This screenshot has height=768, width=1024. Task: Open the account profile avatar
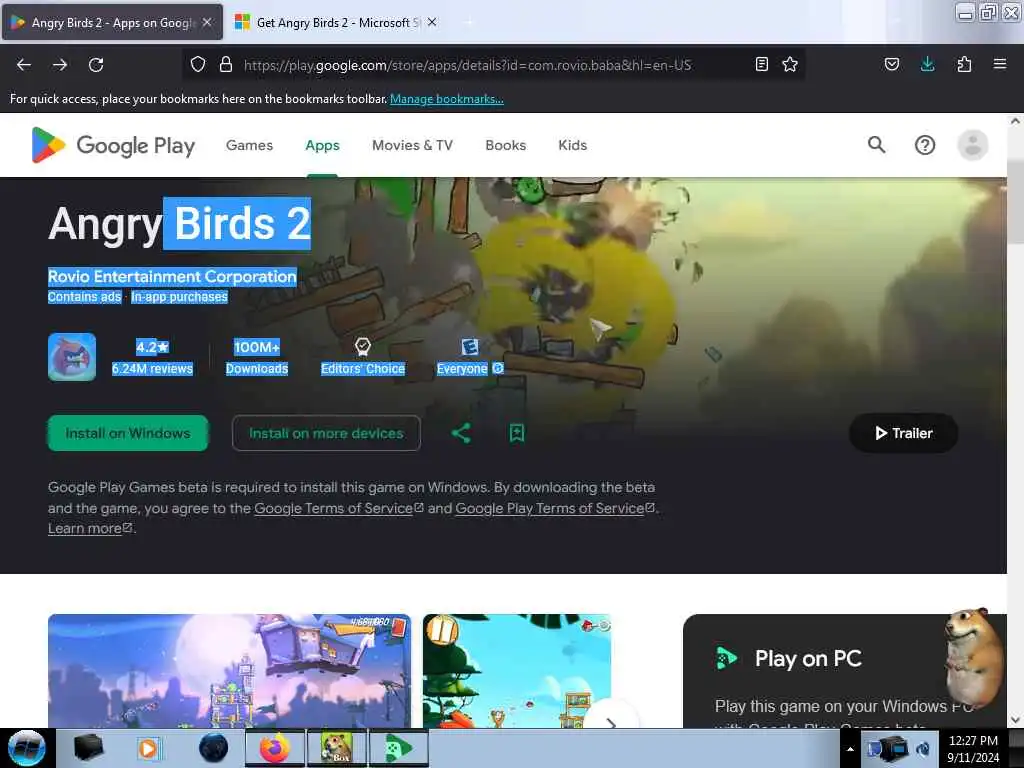pyautogui.click(x=972, y=145)
